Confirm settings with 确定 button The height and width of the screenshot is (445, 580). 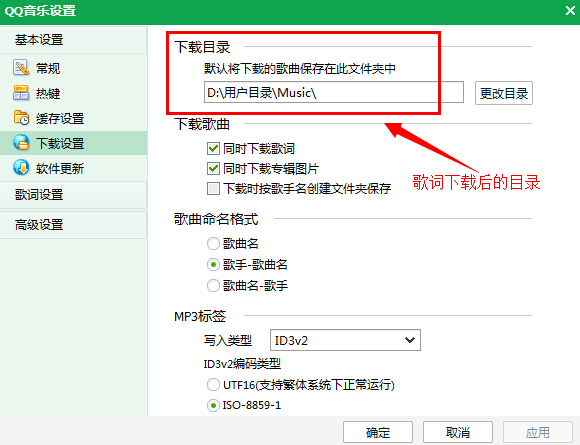[378, 432]
